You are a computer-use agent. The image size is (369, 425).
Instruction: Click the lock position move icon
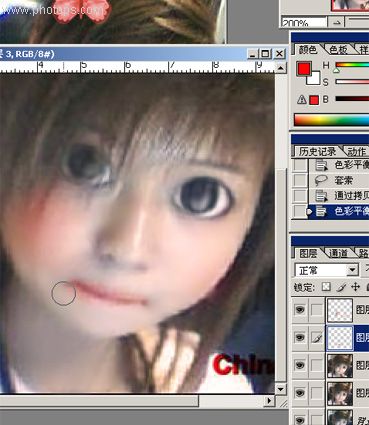(x=356, y=287)
